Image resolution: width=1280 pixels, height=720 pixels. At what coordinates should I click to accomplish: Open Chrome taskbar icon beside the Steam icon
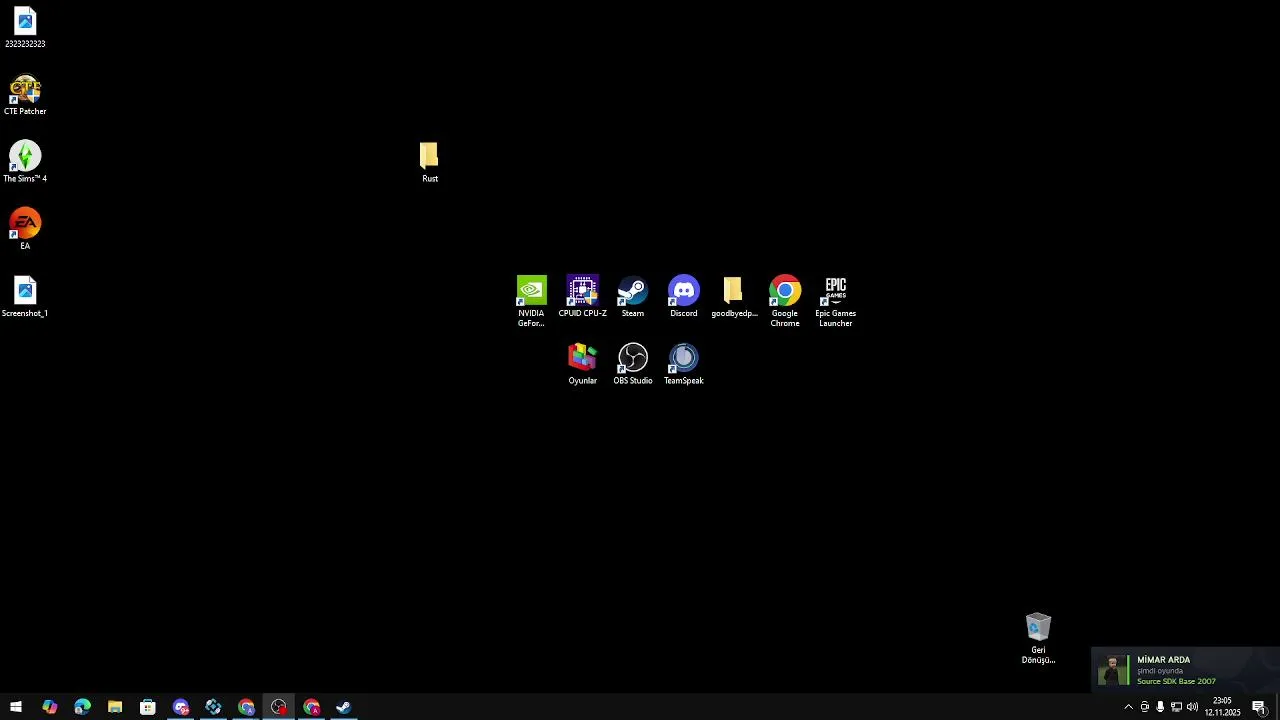click(312, 707)
